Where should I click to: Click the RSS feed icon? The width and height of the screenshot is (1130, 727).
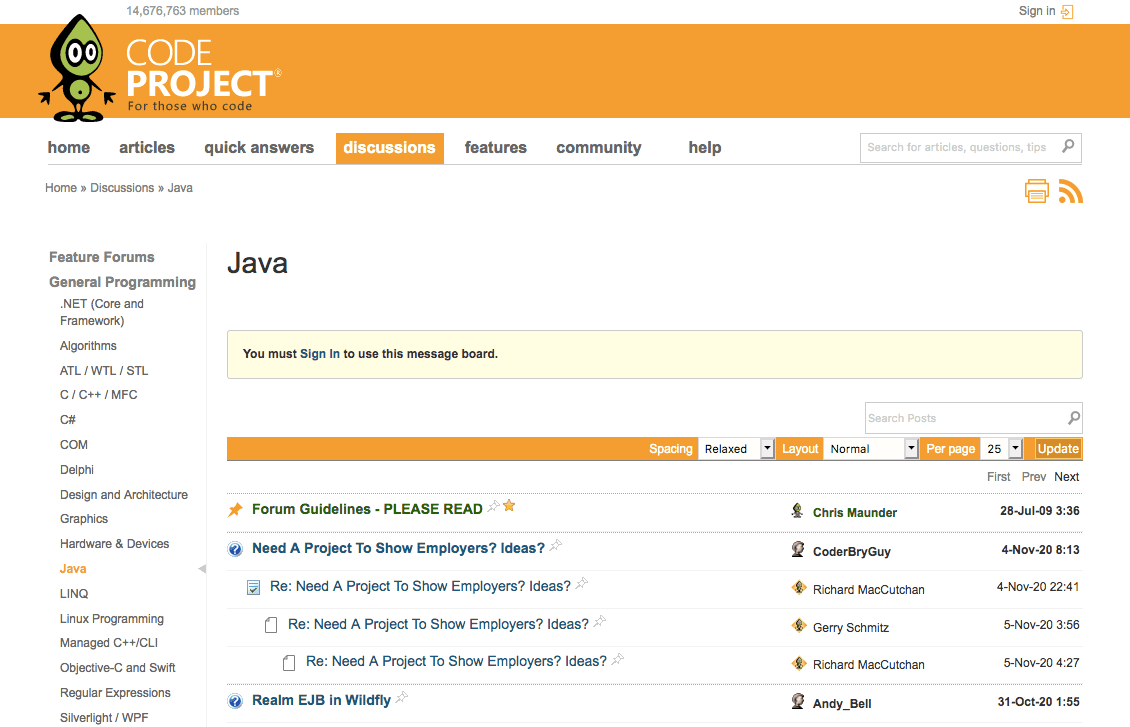[1071, 191]
